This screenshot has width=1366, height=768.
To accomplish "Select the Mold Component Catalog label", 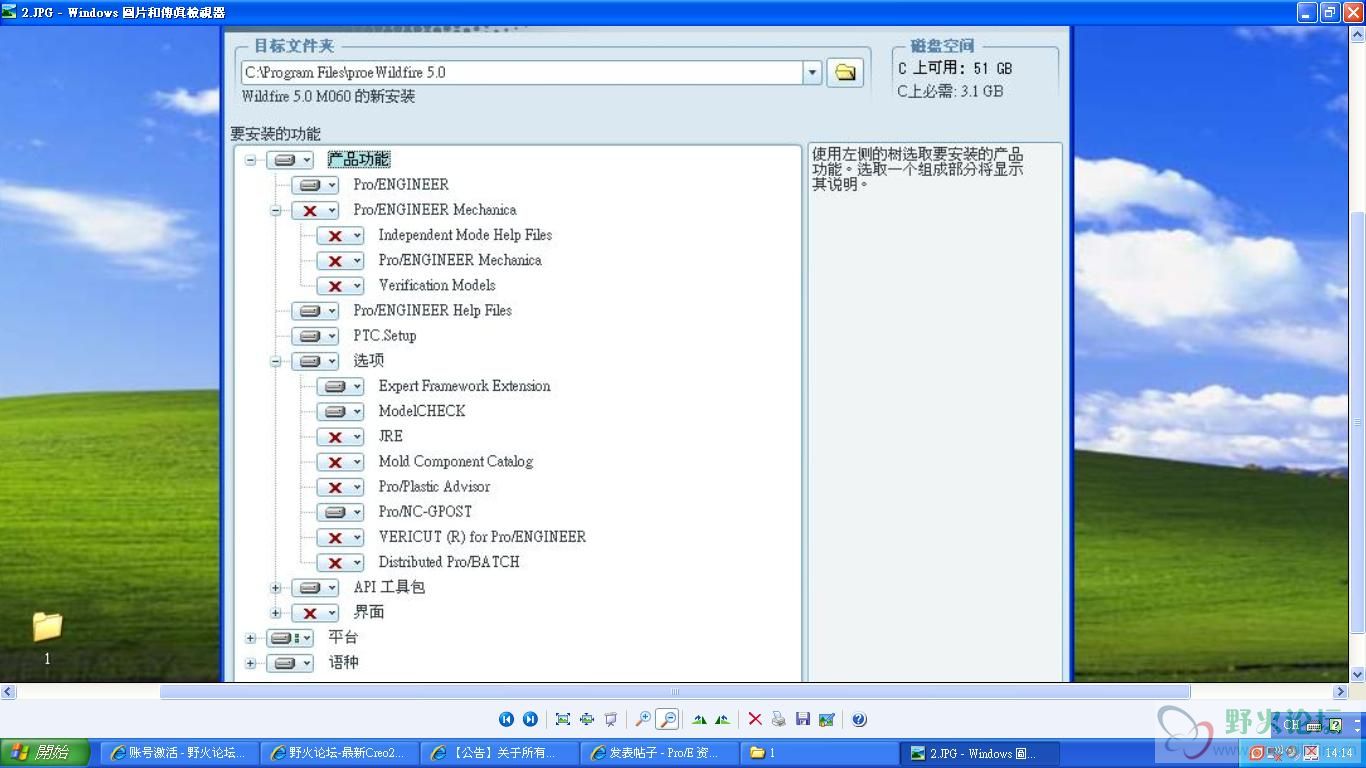I will pos(455,462).
